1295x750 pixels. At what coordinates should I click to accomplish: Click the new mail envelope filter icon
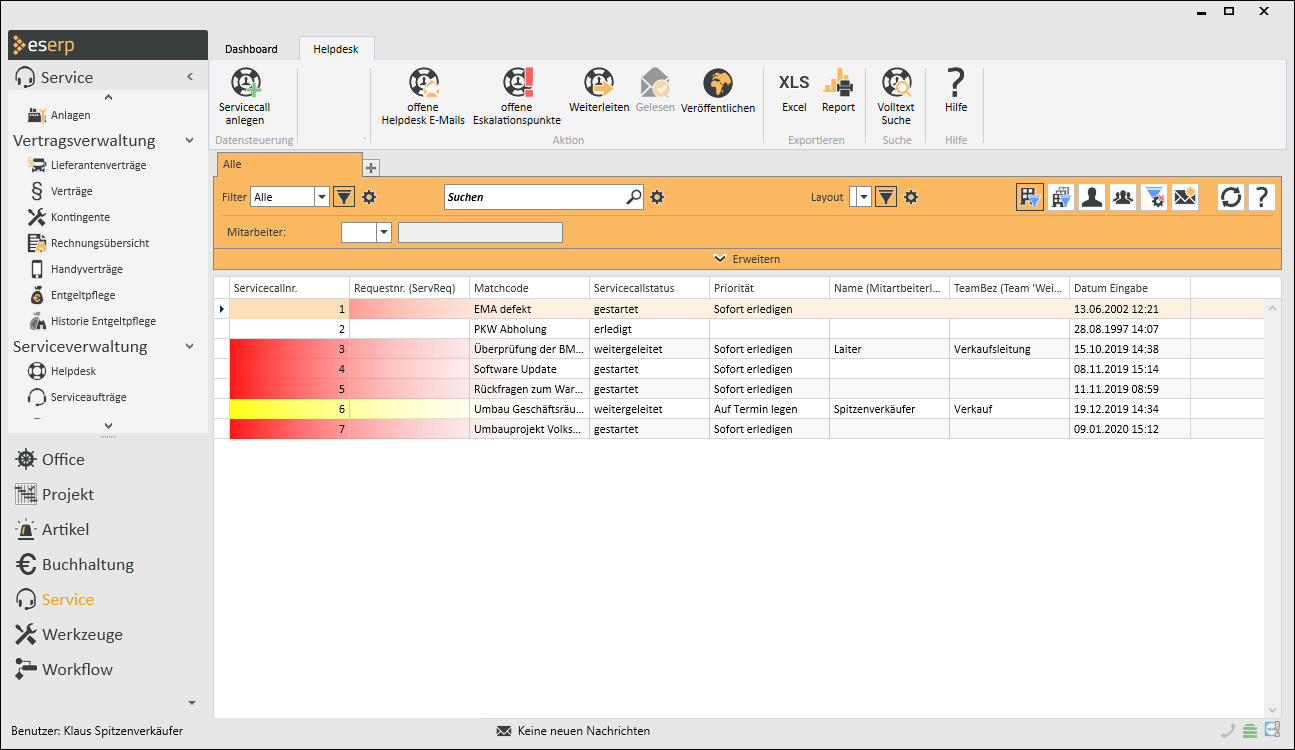click(x=1185, y=197)
